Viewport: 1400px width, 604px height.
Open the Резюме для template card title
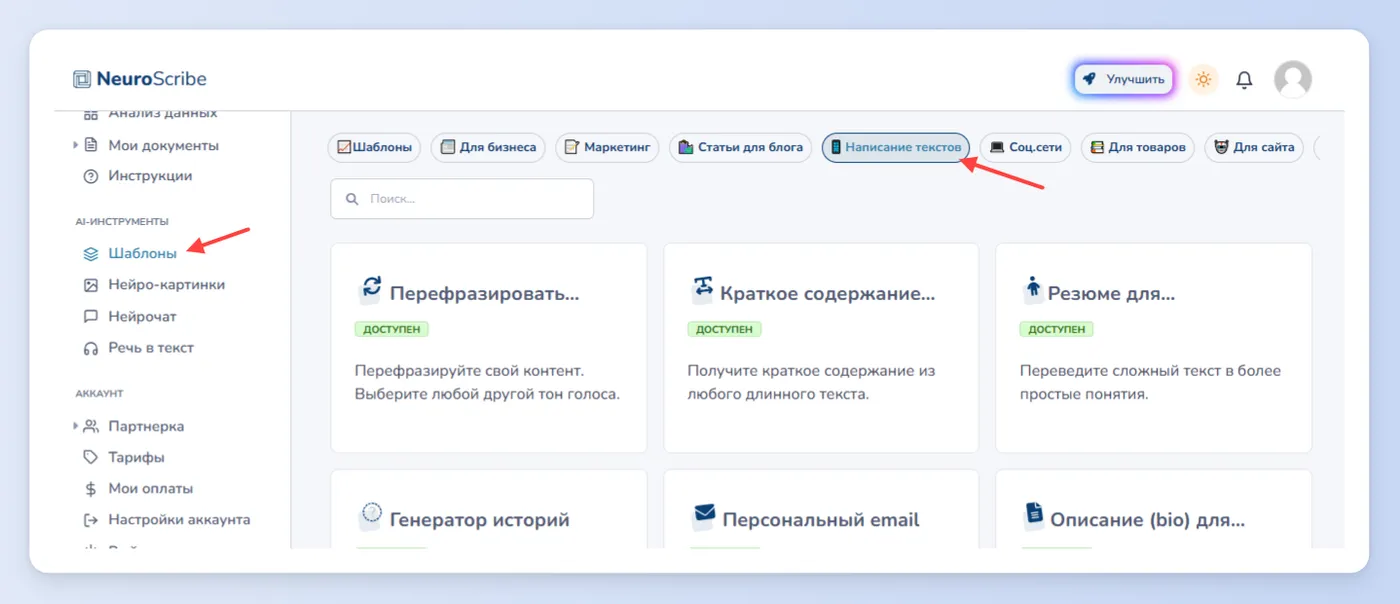tap(1112, 294)
